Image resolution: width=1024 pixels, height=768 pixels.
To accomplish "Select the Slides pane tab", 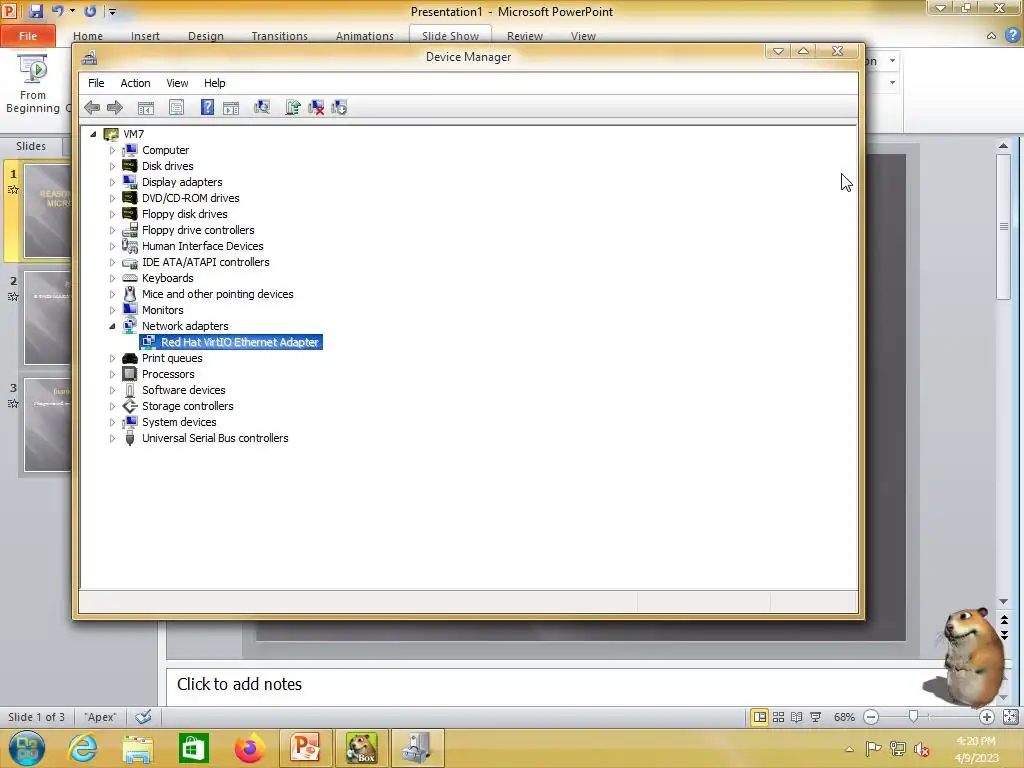I will pyautogui.click(x=31, y=146).
